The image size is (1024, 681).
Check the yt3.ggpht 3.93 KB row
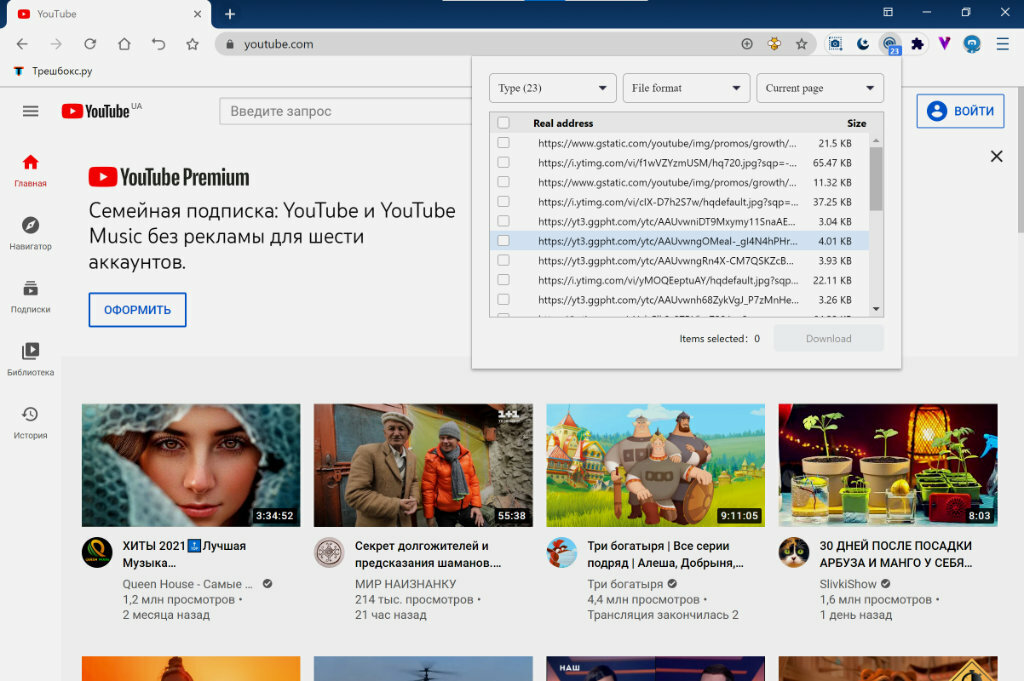504,260
